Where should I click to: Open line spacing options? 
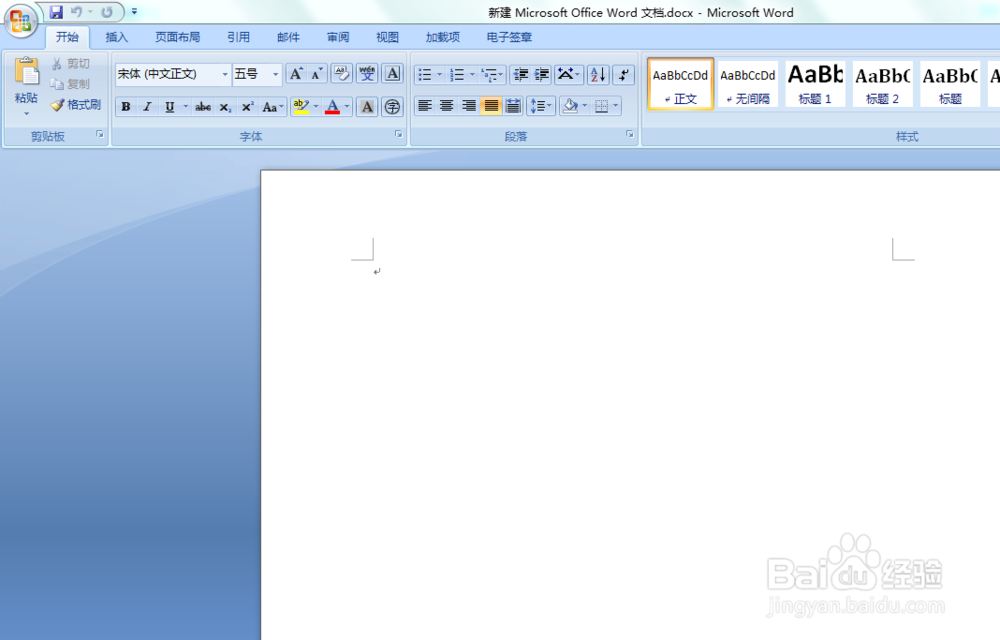pos(541,106)
